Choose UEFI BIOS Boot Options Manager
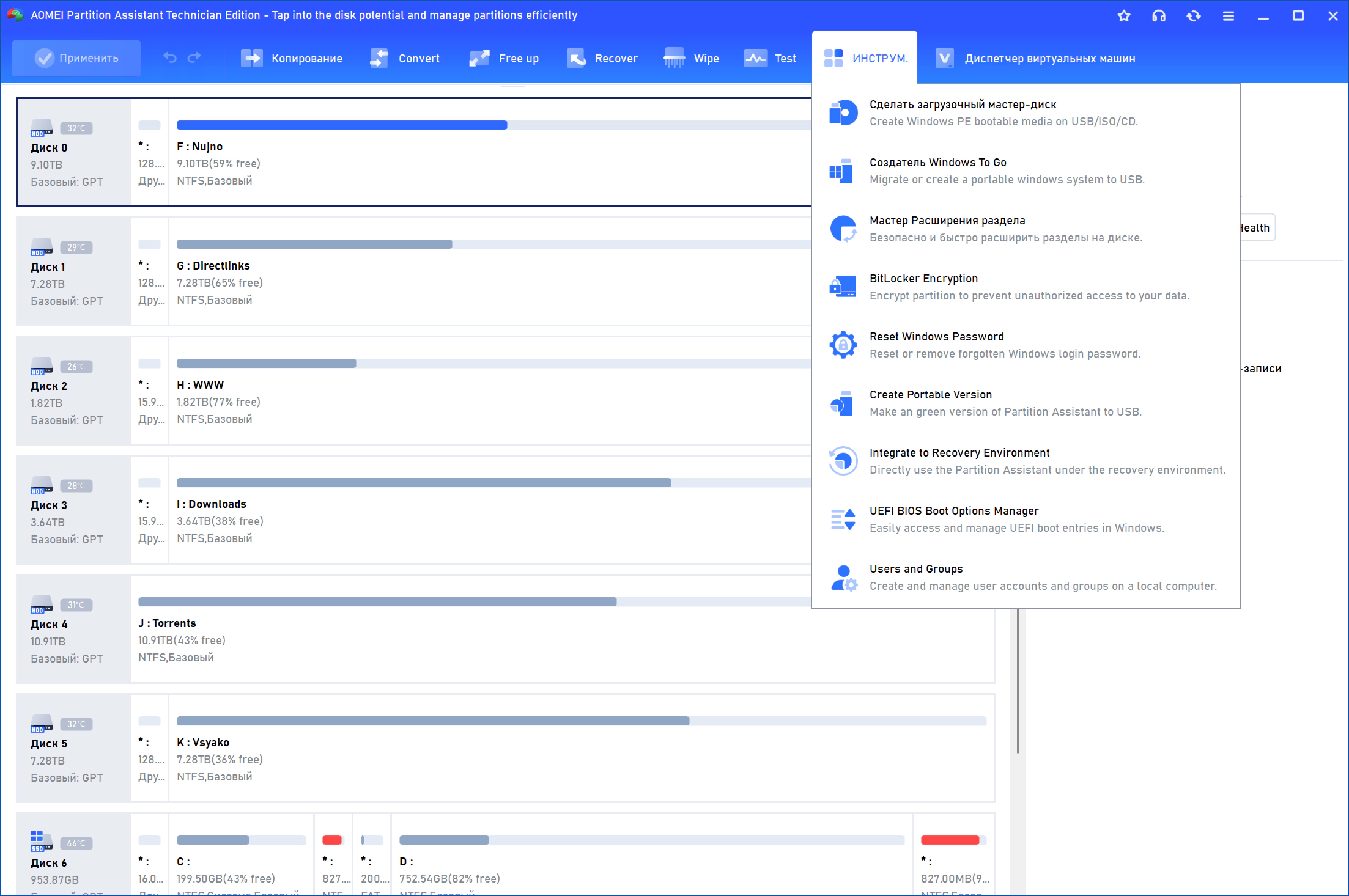Image resolution: width=1349 pixels, height=896 pixels. [x=1026, y=520]
